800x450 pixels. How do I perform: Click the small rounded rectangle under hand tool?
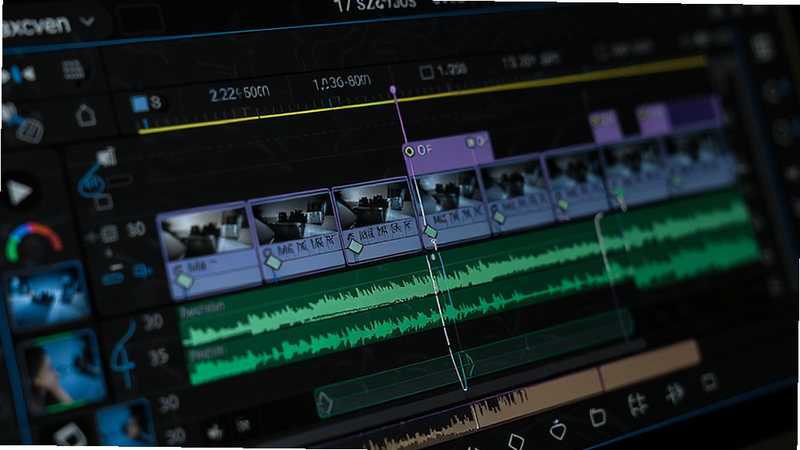pos(104,202)
